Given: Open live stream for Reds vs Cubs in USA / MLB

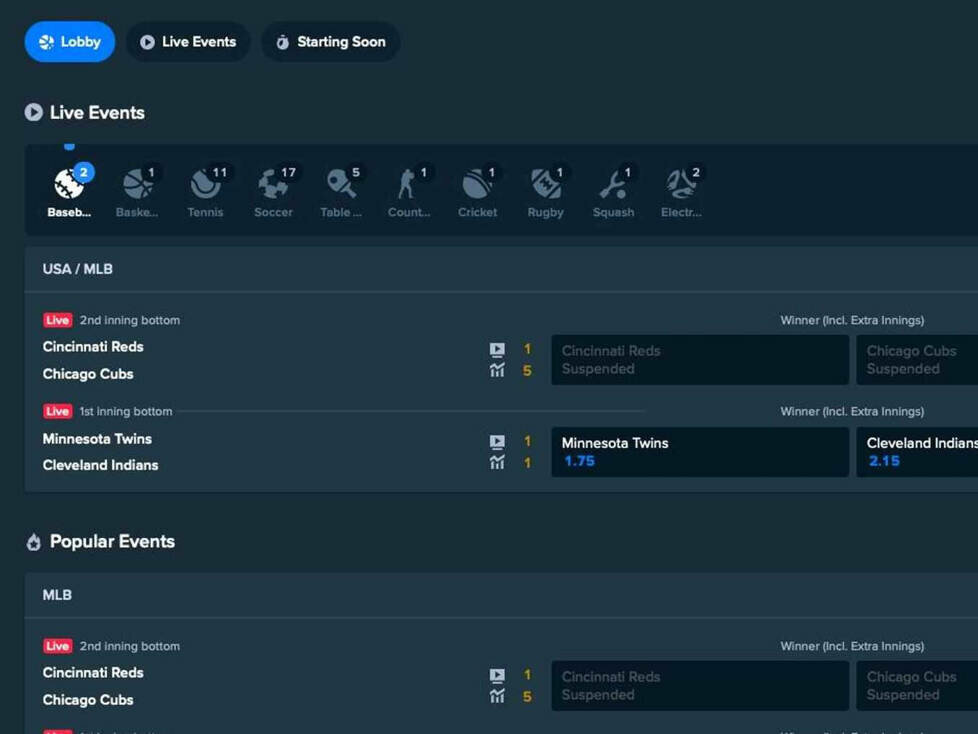Looking at the screenshot, I should point(497,349).
